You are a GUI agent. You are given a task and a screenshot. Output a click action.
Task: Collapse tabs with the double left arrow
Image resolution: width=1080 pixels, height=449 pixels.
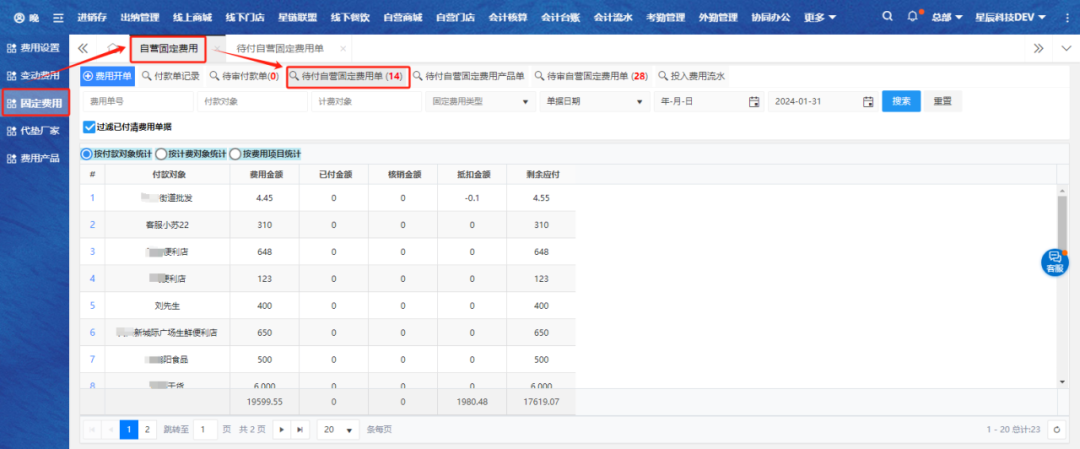pyautogui.click(x=83, y=48)
